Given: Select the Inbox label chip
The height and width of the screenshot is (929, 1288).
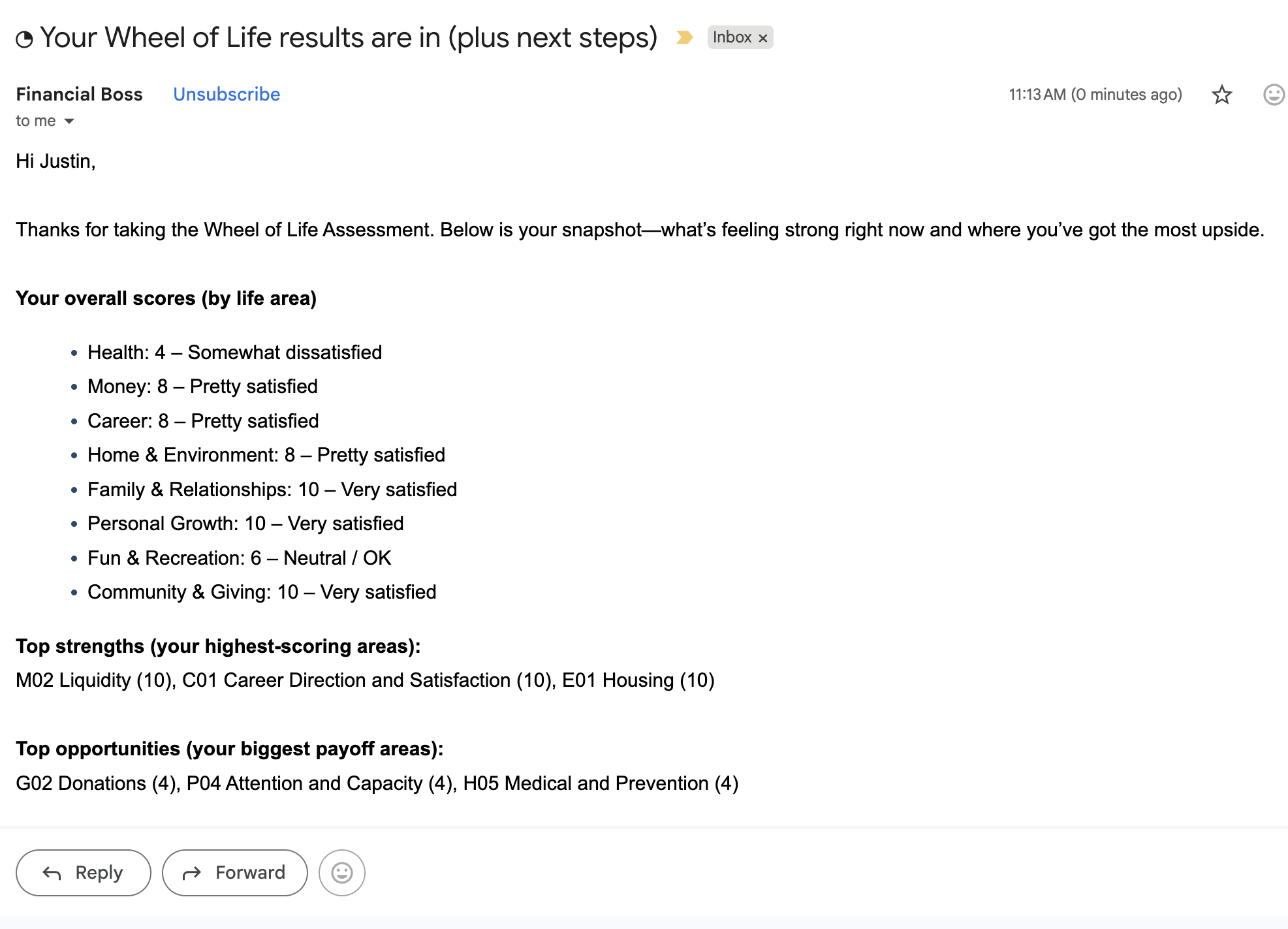Looking at the screenshot, I should (x=732, y=37).
